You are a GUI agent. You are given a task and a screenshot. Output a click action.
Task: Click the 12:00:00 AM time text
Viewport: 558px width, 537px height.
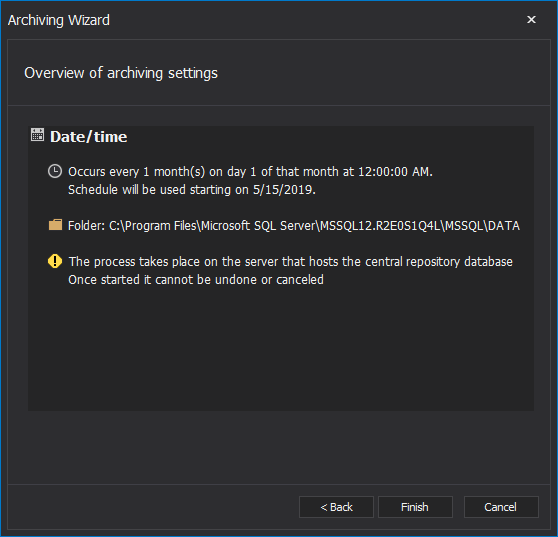point(395,172)
